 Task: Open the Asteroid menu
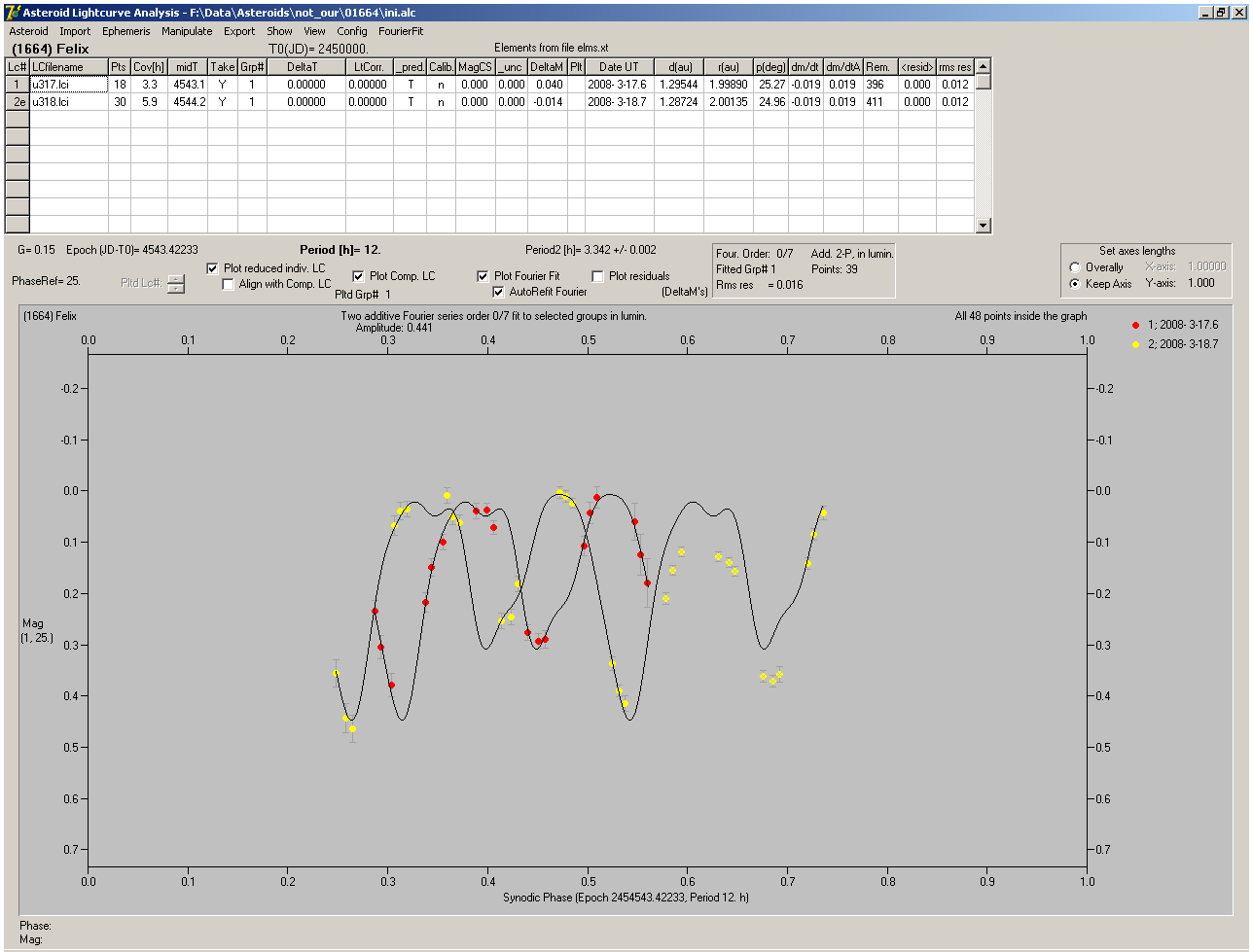click(28, 31)
